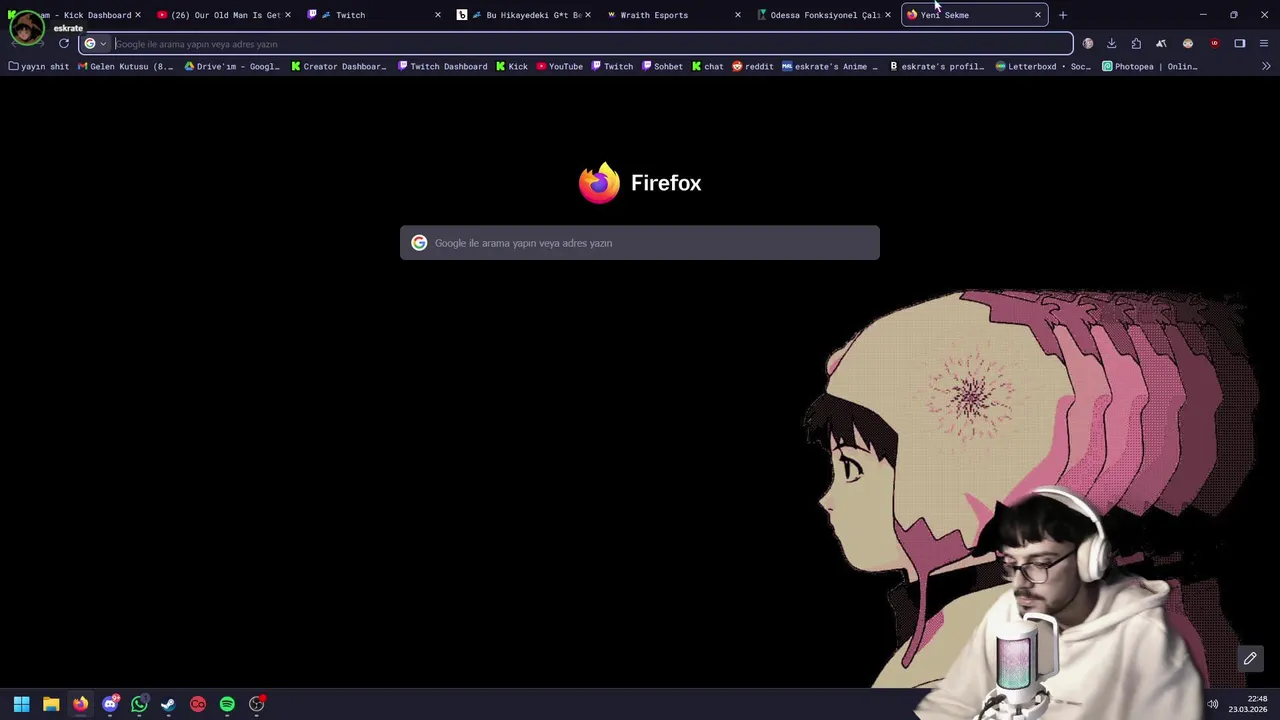1280x720 pixels.
Task: Open the Letterboxd bookmark
Action: 1043,66
